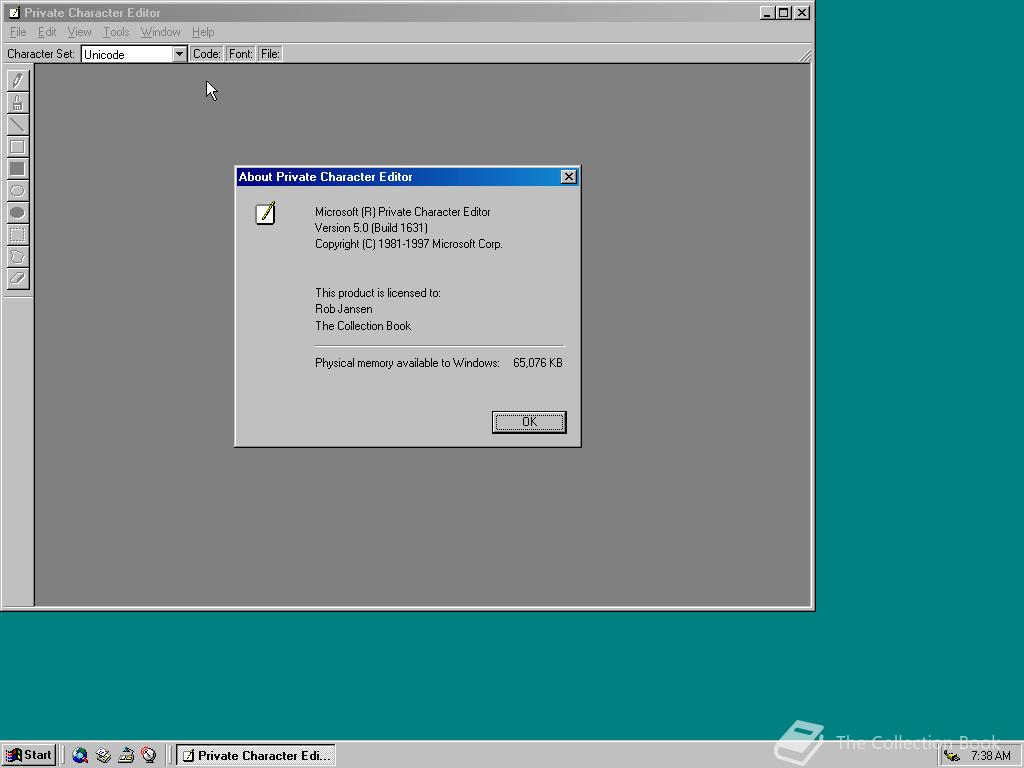The height and width of the screenshot is (768, 1024).
Task: Click the Unicode character set field
Action: (127, 54)
